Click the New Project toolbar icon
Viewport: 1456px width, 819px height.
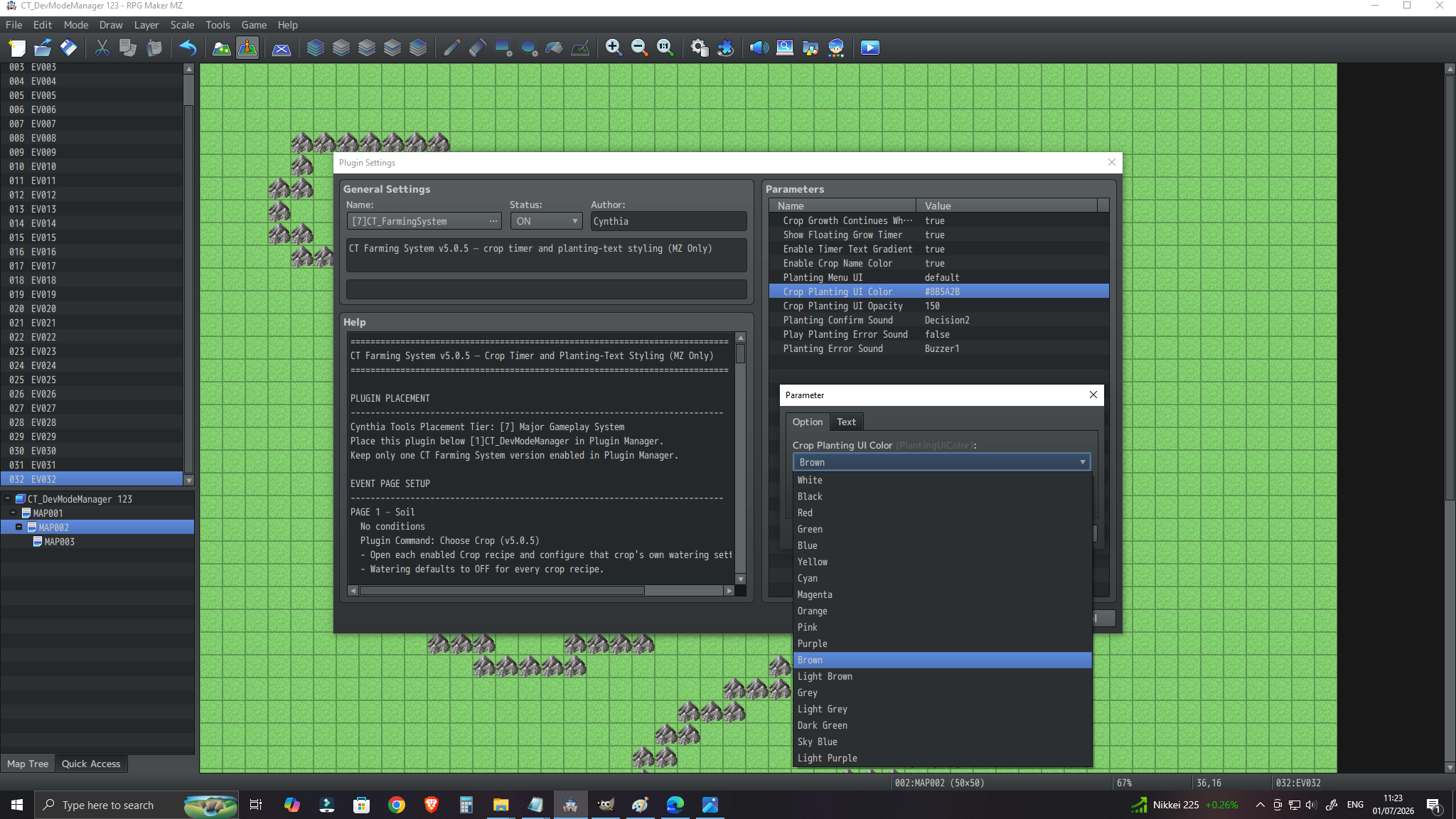(17, 48)
